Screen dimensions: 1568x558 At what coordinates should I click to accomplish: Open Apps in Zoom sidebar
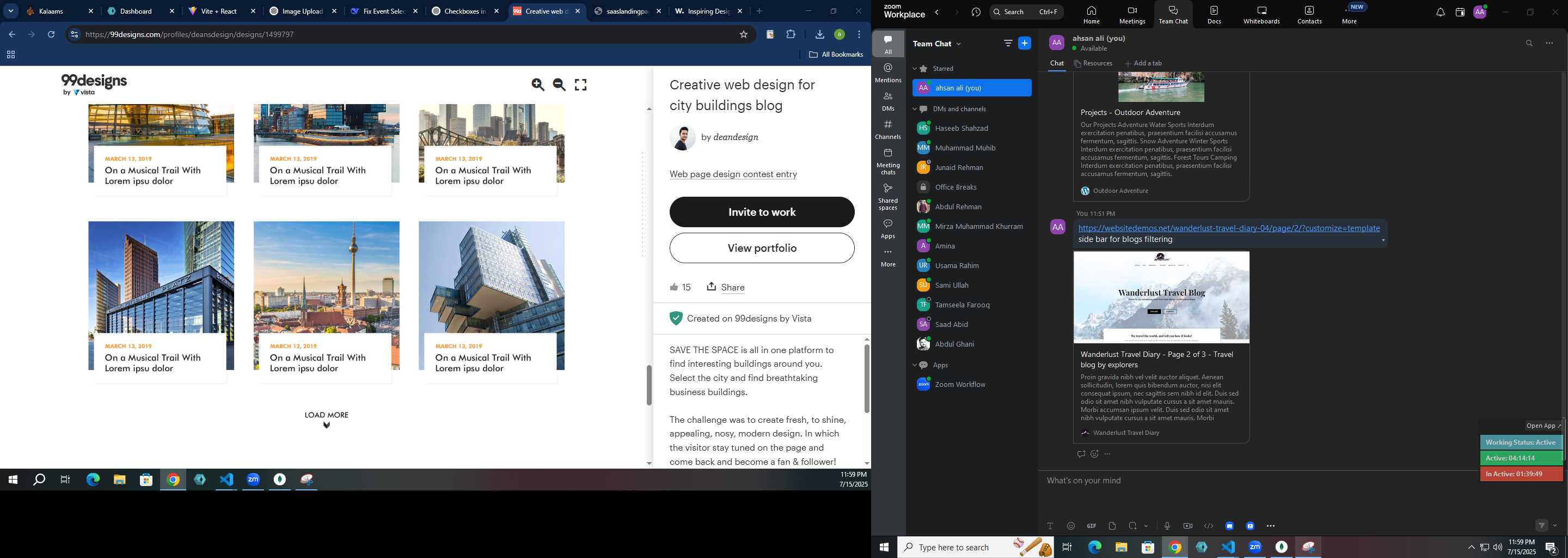click(888, 229)
